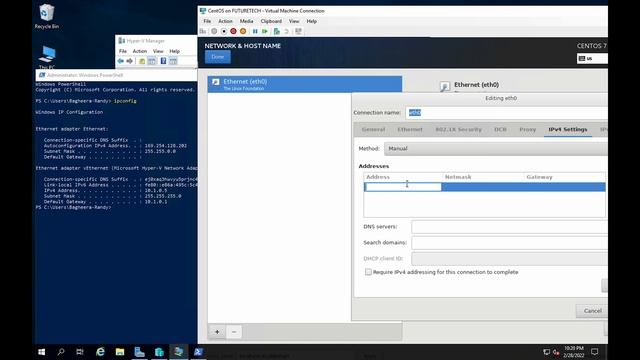Open File menu in VM Connection window
Screen dimensions: 640x360
point(207,21)
